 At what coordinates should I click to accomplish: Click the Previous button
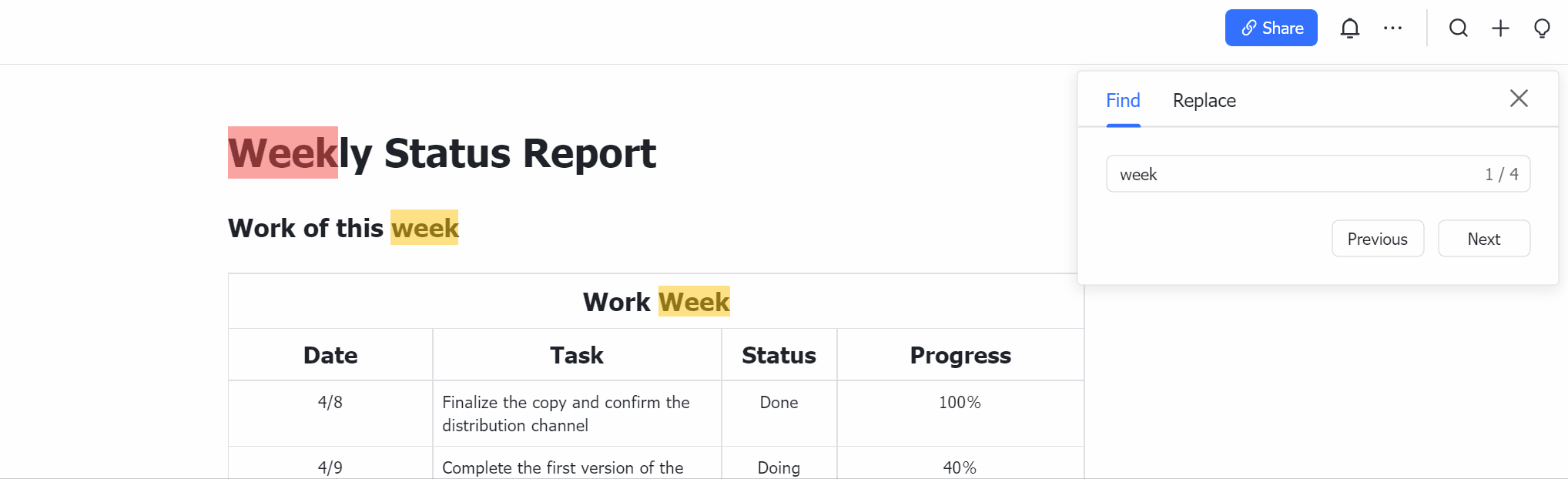[x=1378, y=239]
